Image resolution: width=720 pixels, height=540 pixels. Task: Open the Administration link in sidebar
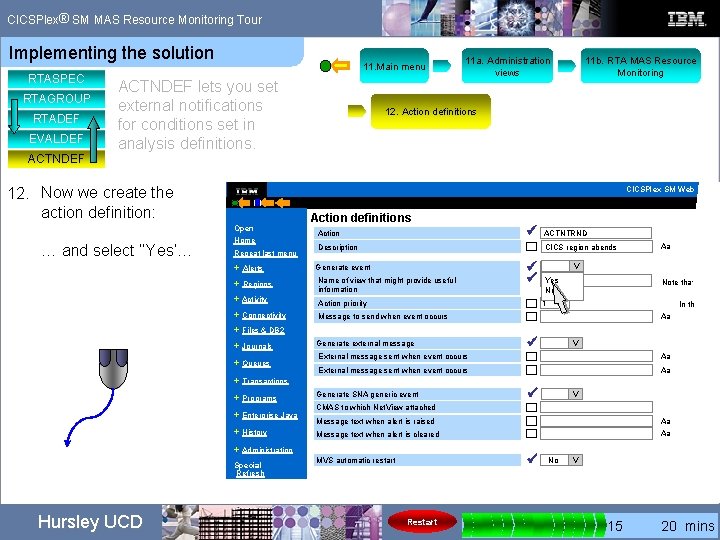point(267,450)
